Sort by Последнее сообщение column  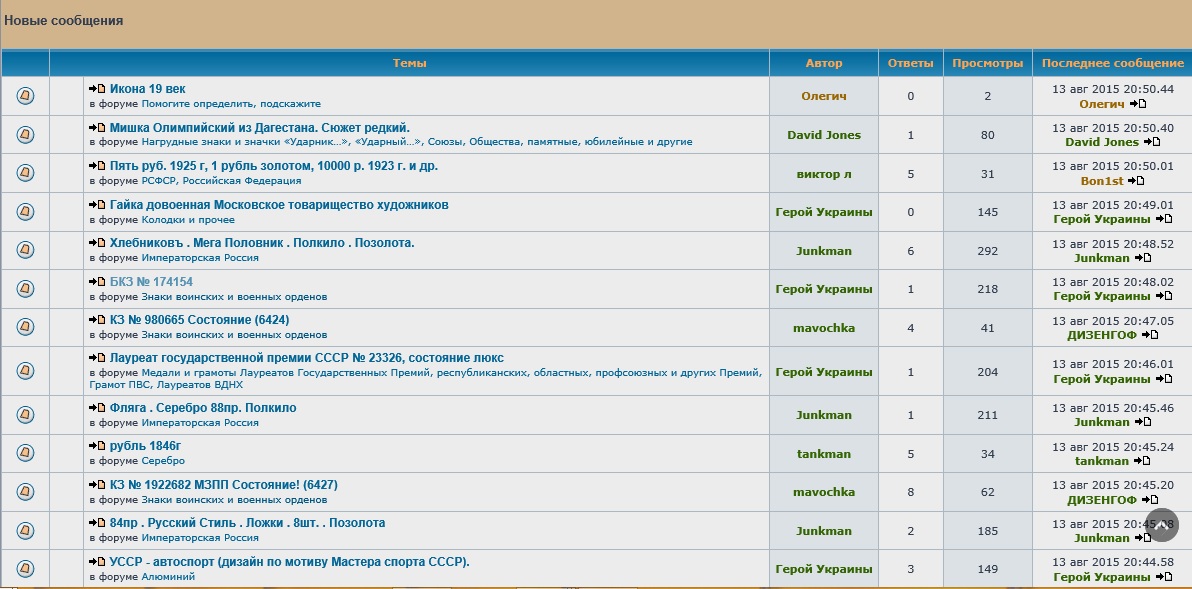coord(1112,63)
